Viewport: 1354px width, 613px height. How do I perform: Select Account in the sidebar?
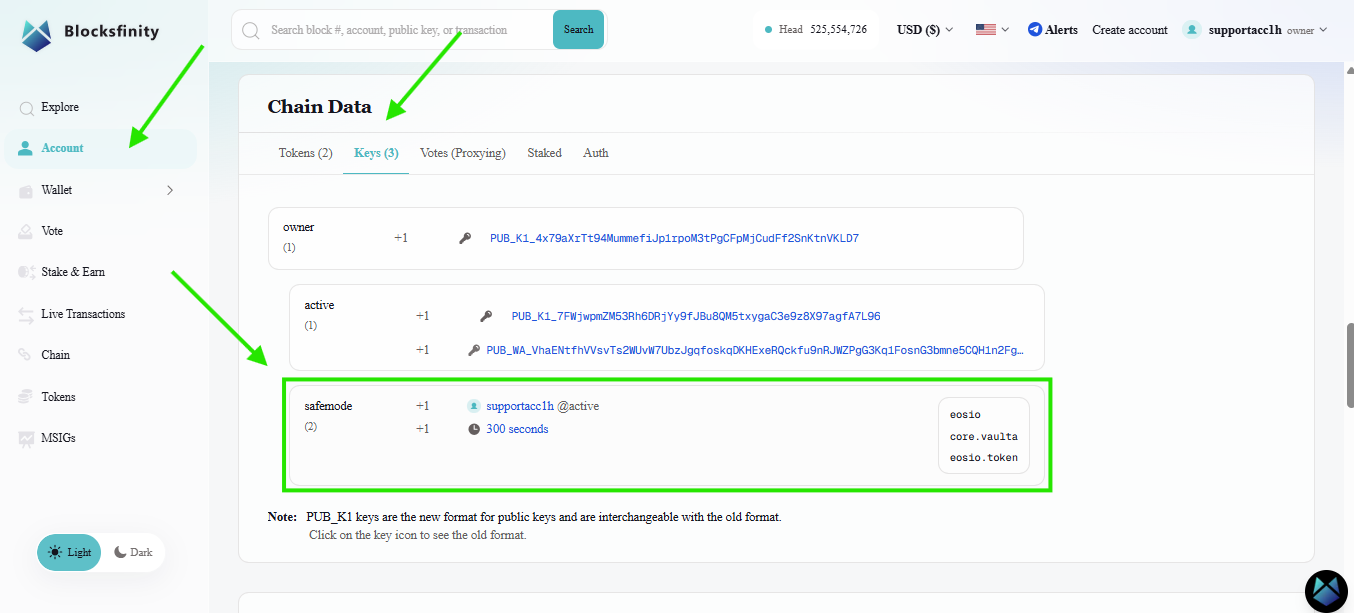pos(100,148)
